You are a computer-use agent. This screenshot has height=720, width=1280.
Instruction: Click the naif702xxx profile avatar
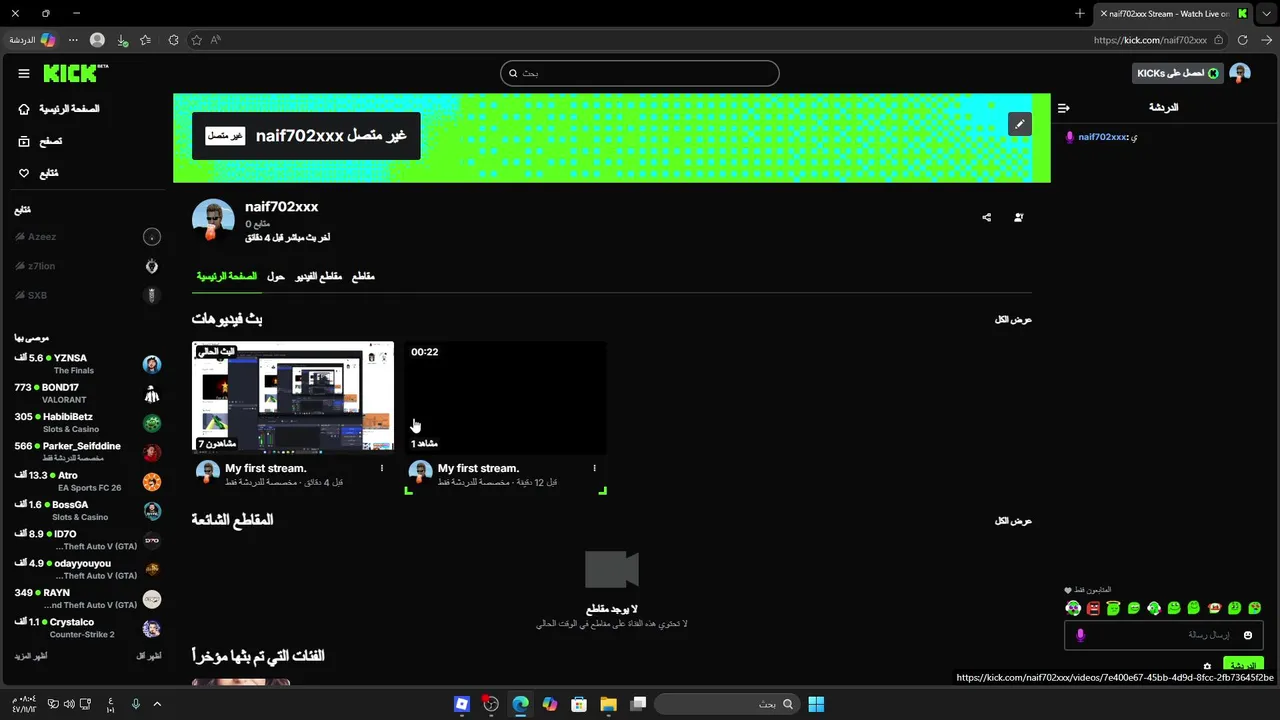[x=213, y=220]
